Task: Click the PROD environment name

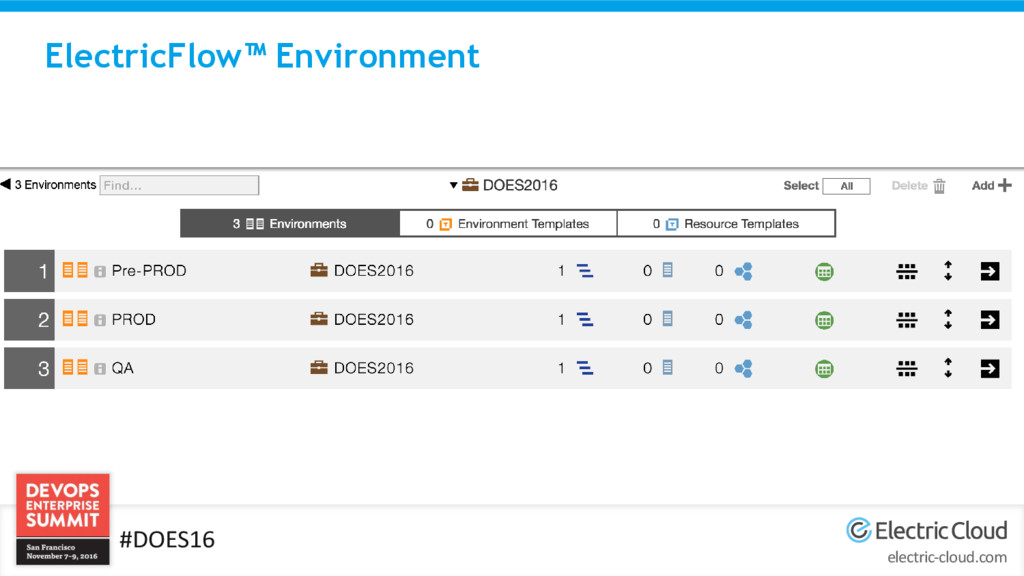Action: tap(134, 320)
